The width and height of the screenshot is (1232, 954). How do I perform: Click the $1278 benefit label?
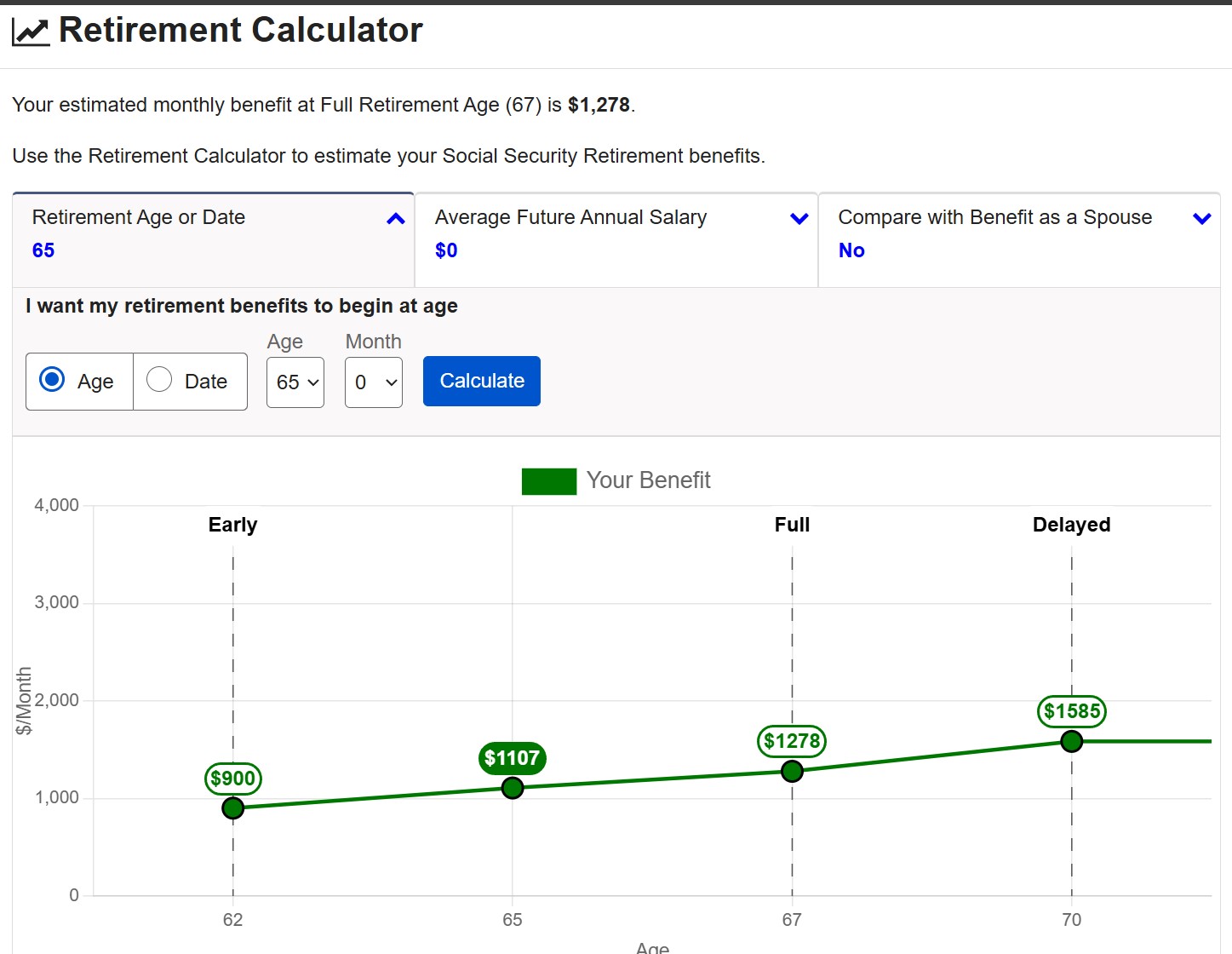pos(792,741)
